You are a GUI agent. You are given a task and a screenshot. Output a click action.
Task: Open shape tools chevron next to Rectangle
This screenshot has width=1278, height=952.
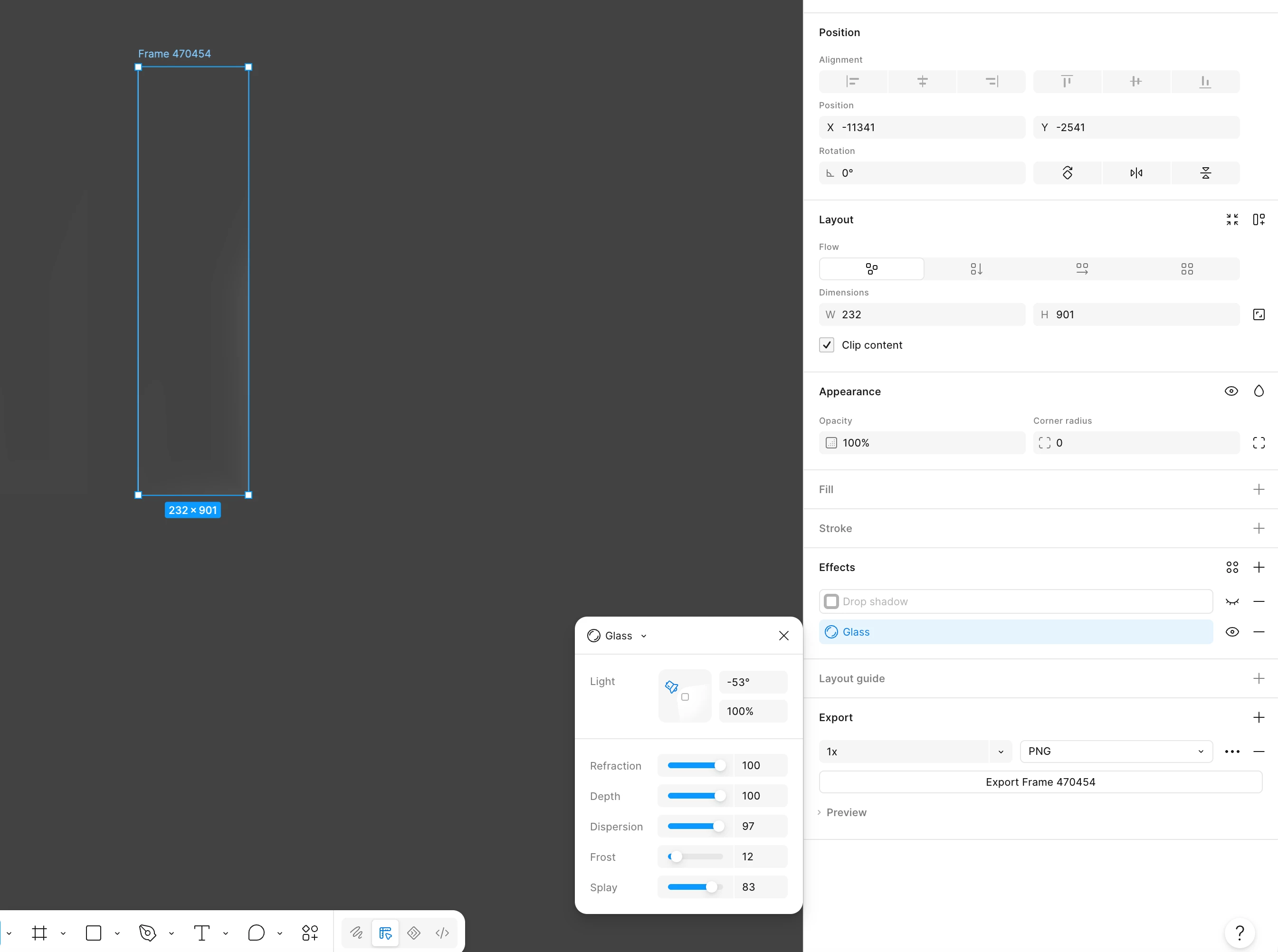tap(117, 933)
